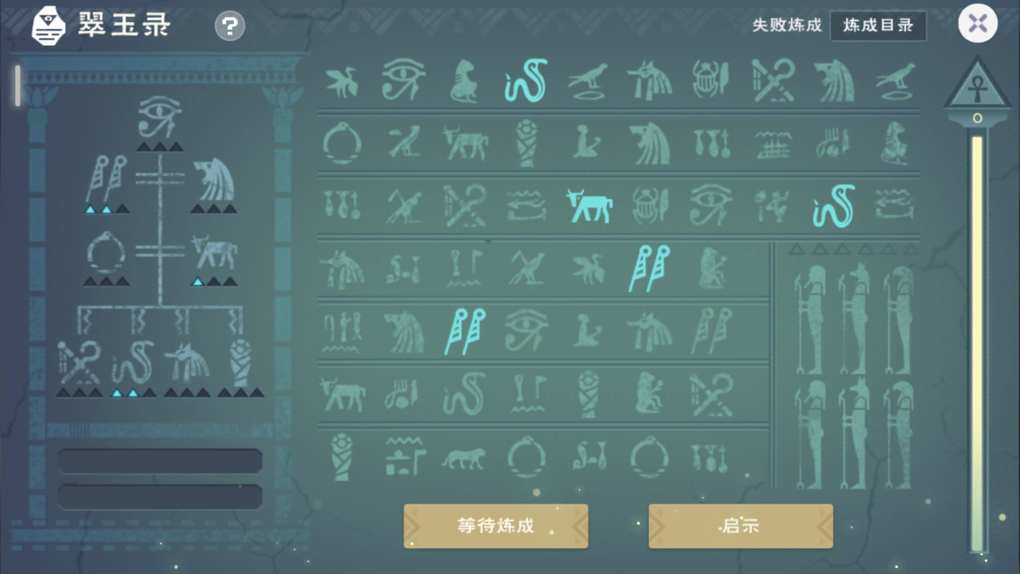The height and width of the screenshot is (574, 1020).
Task: Click the upper empty dark bar in the left panel
Action: 160,461
